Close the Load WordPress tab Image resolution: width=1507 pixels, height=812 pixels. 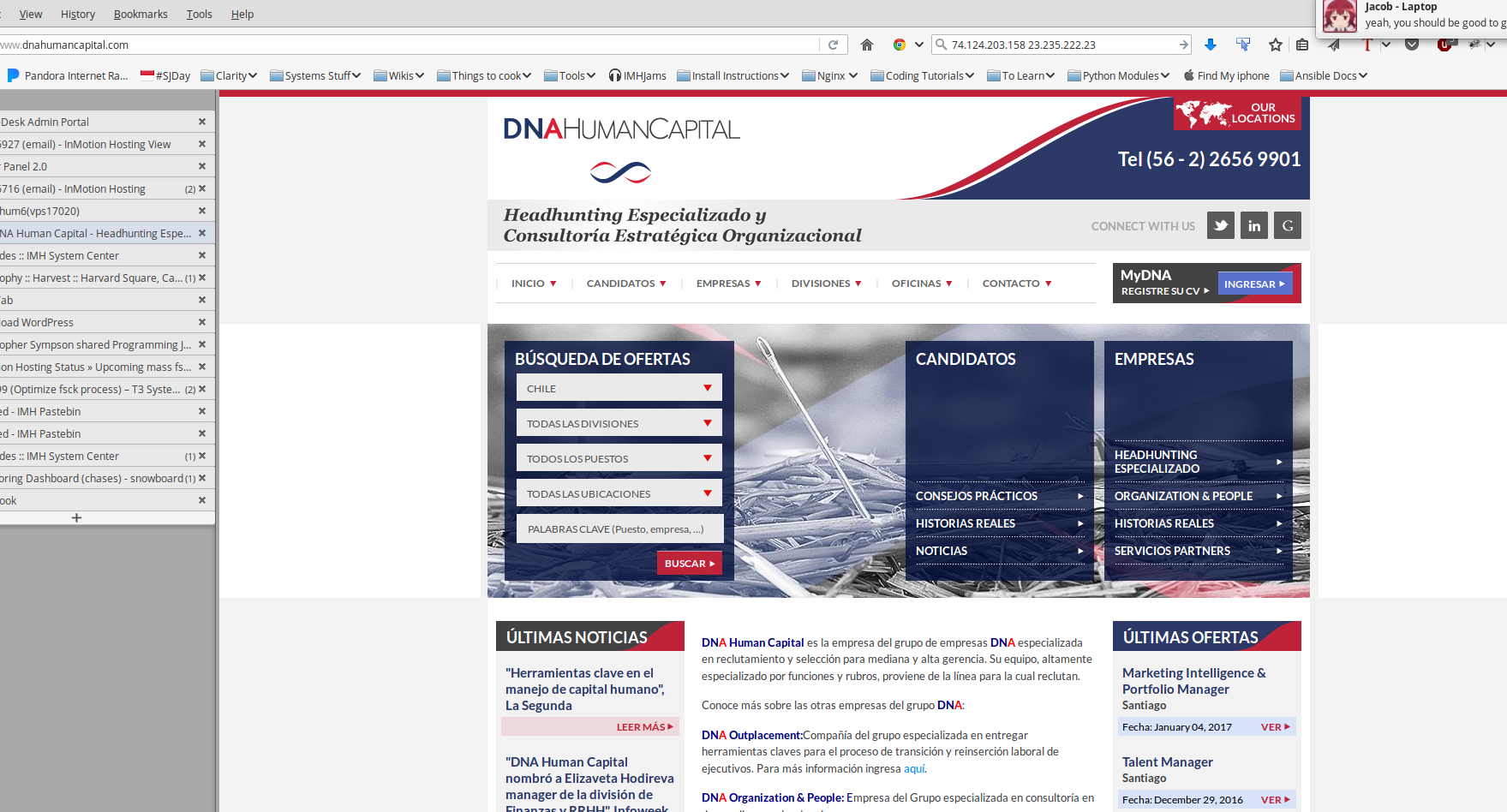pyautogui.click(x=202, y=322)
